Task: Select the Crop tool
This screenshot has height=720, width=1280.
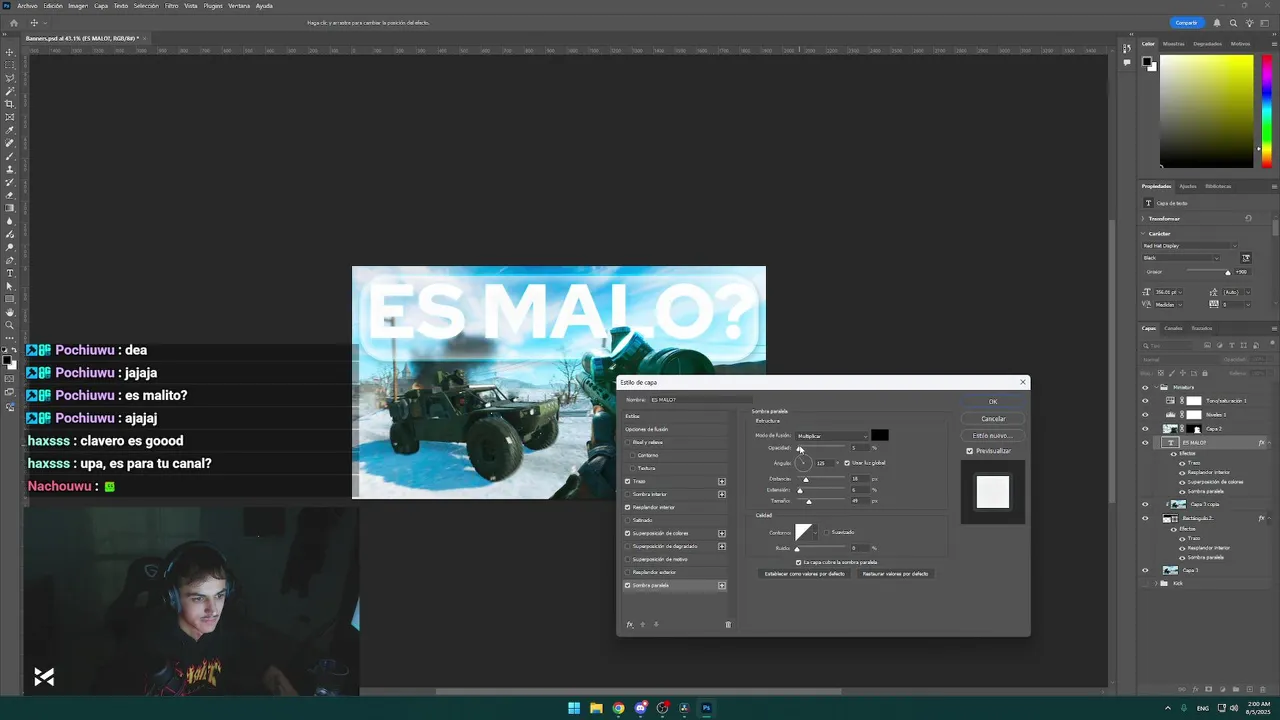Action: click(10, 104)
